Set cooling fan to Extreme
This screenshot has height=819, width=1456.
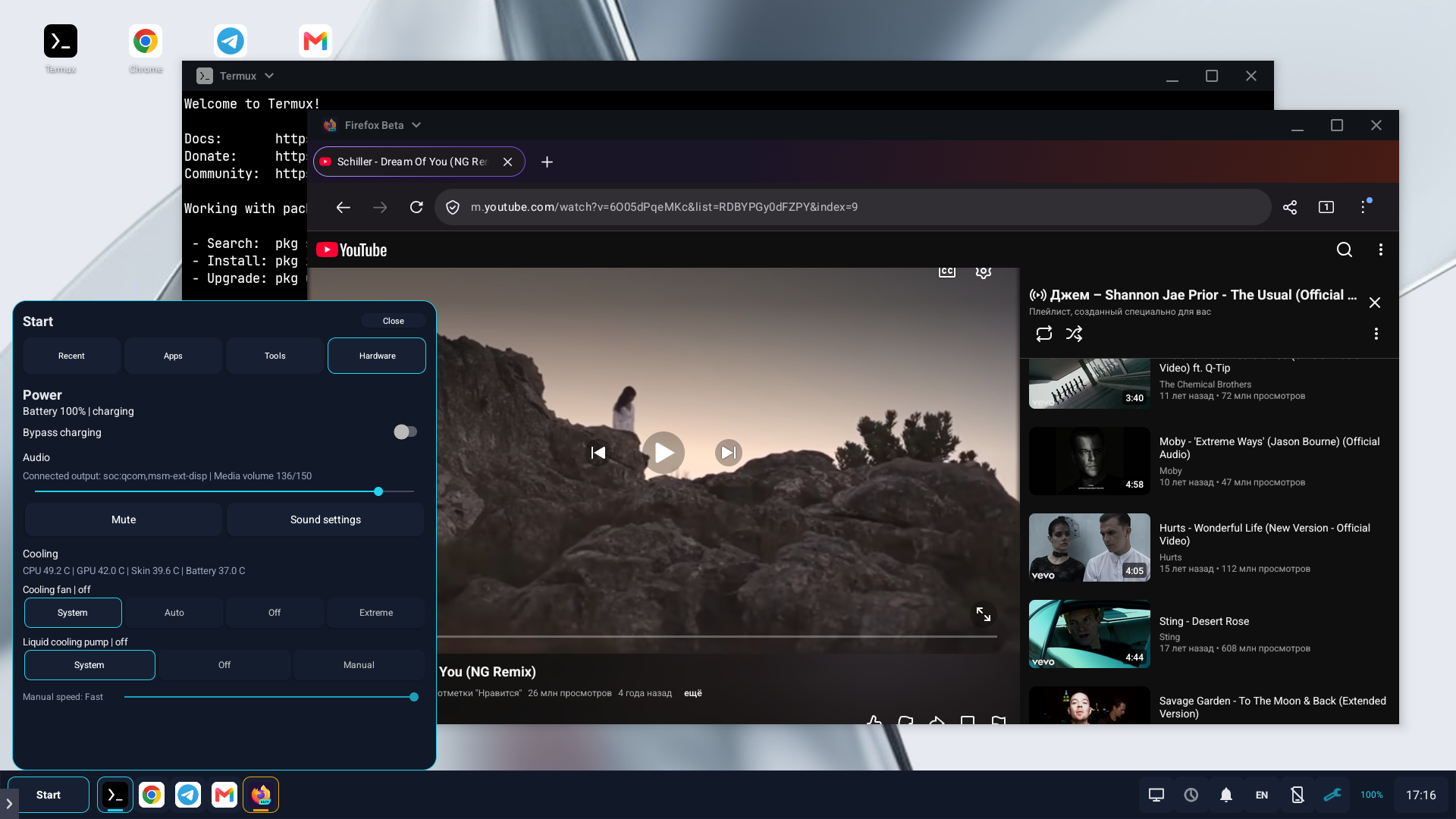[x=376, y=613]
